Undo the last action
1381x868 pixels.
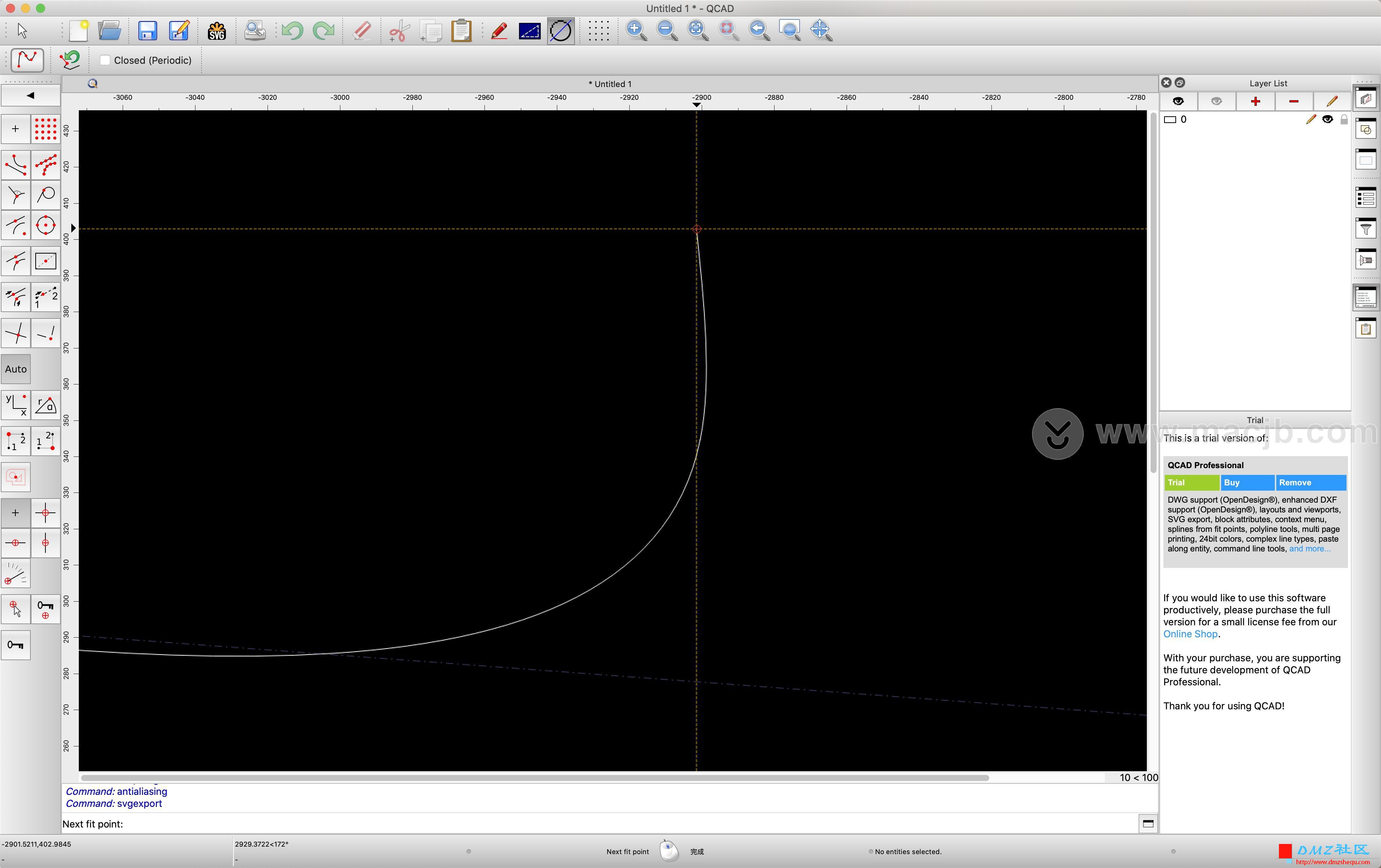coord(292,30)
